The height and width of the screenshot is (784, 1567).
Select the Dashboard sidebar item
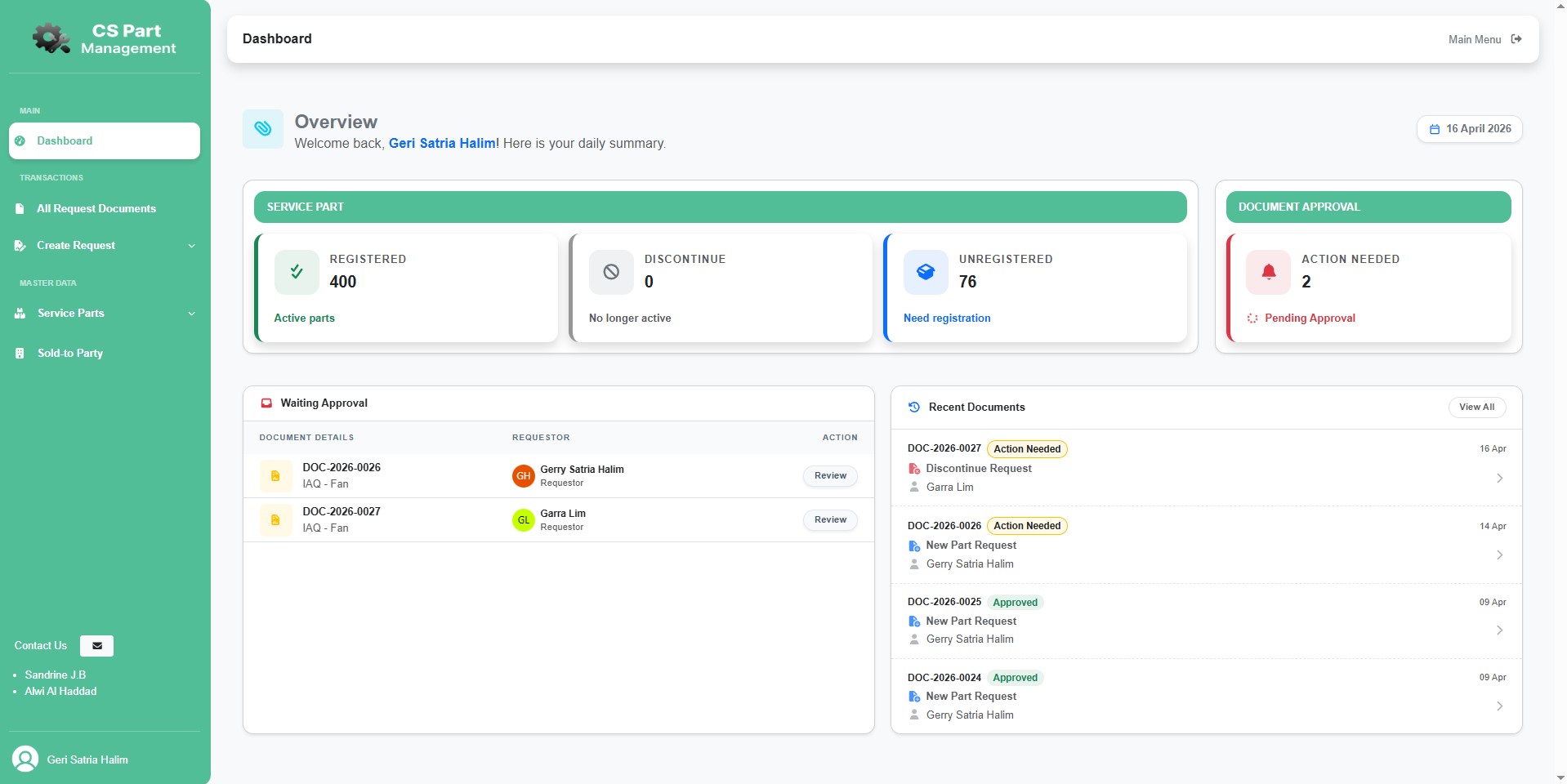click(105, 140)
